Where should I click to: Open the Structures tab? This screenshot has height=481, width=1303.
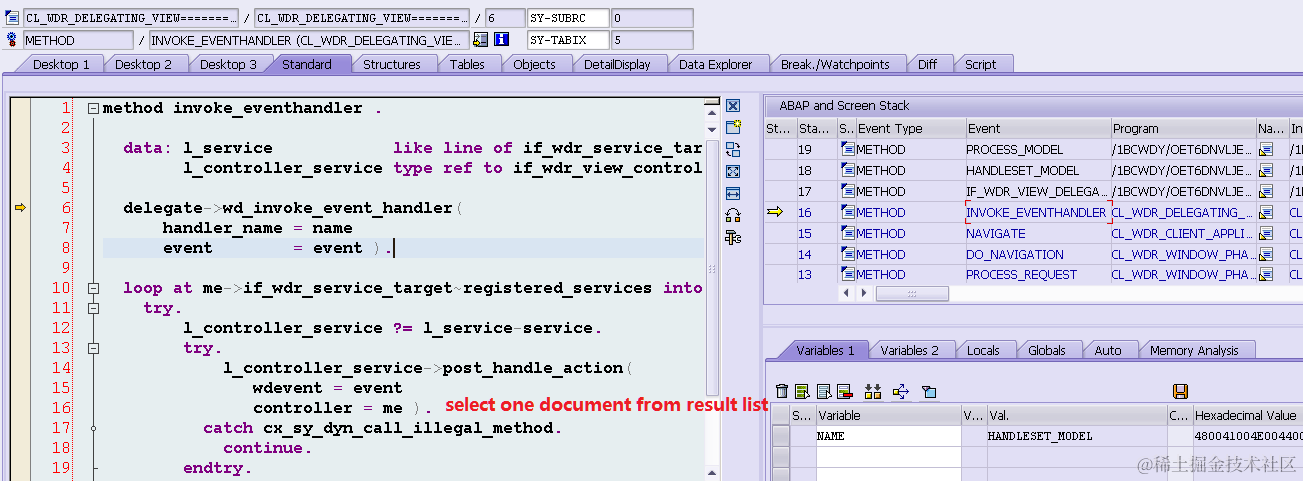(x=392, y=64)
